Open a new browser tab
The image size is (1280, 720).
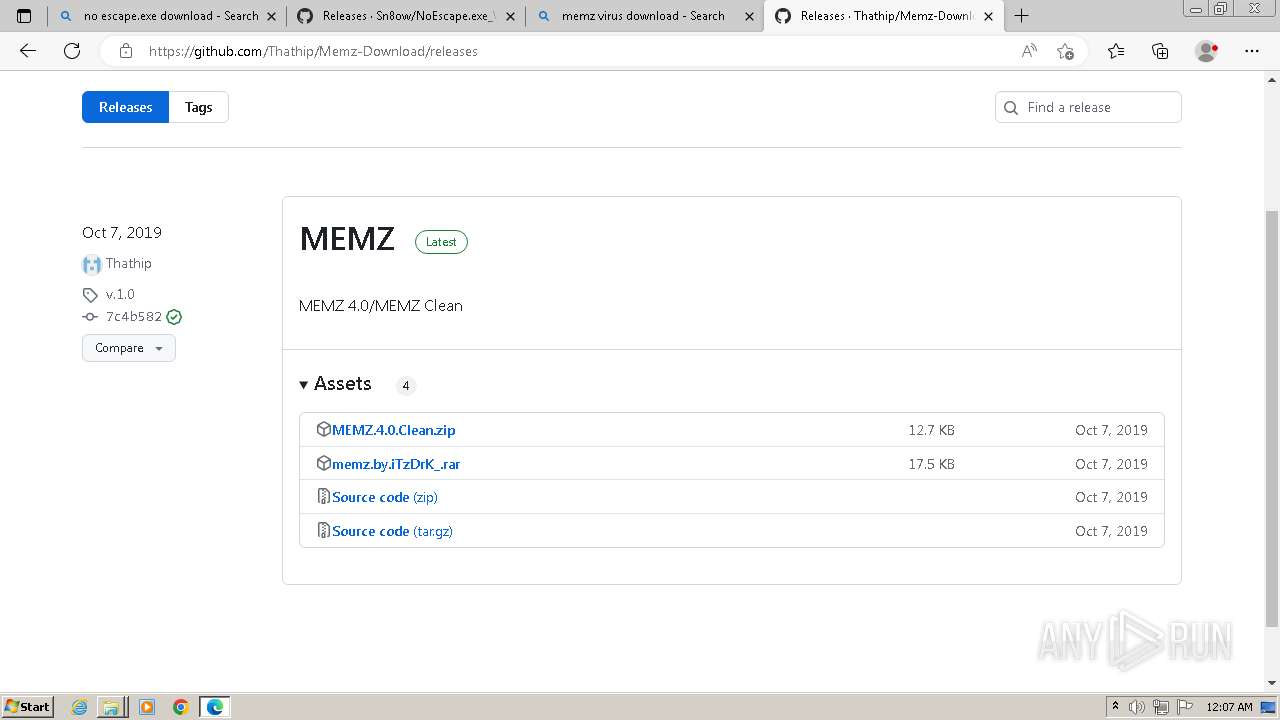[1021, 16]
